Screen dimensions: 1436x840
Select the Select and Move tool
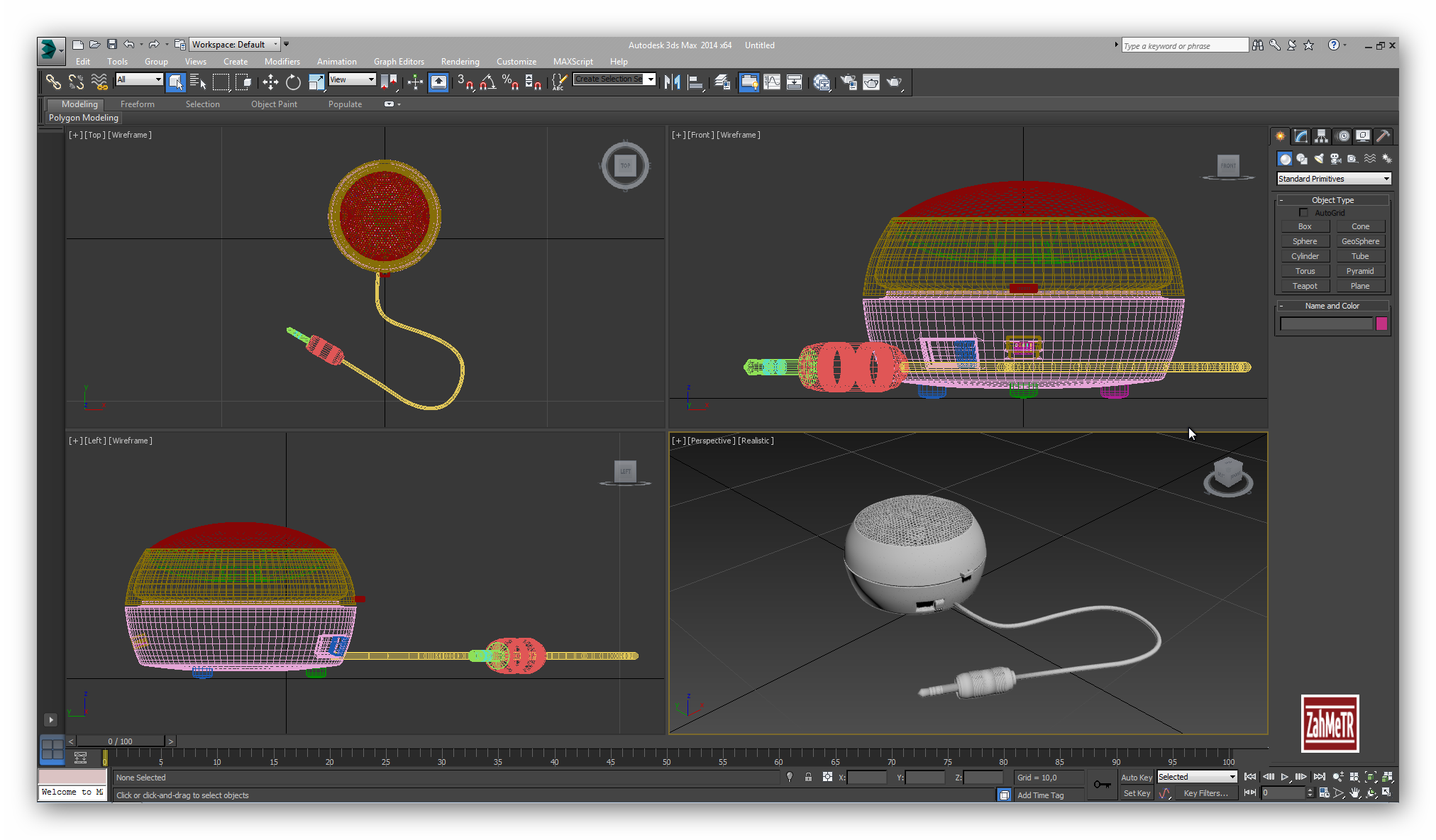[x=270, y=82]
